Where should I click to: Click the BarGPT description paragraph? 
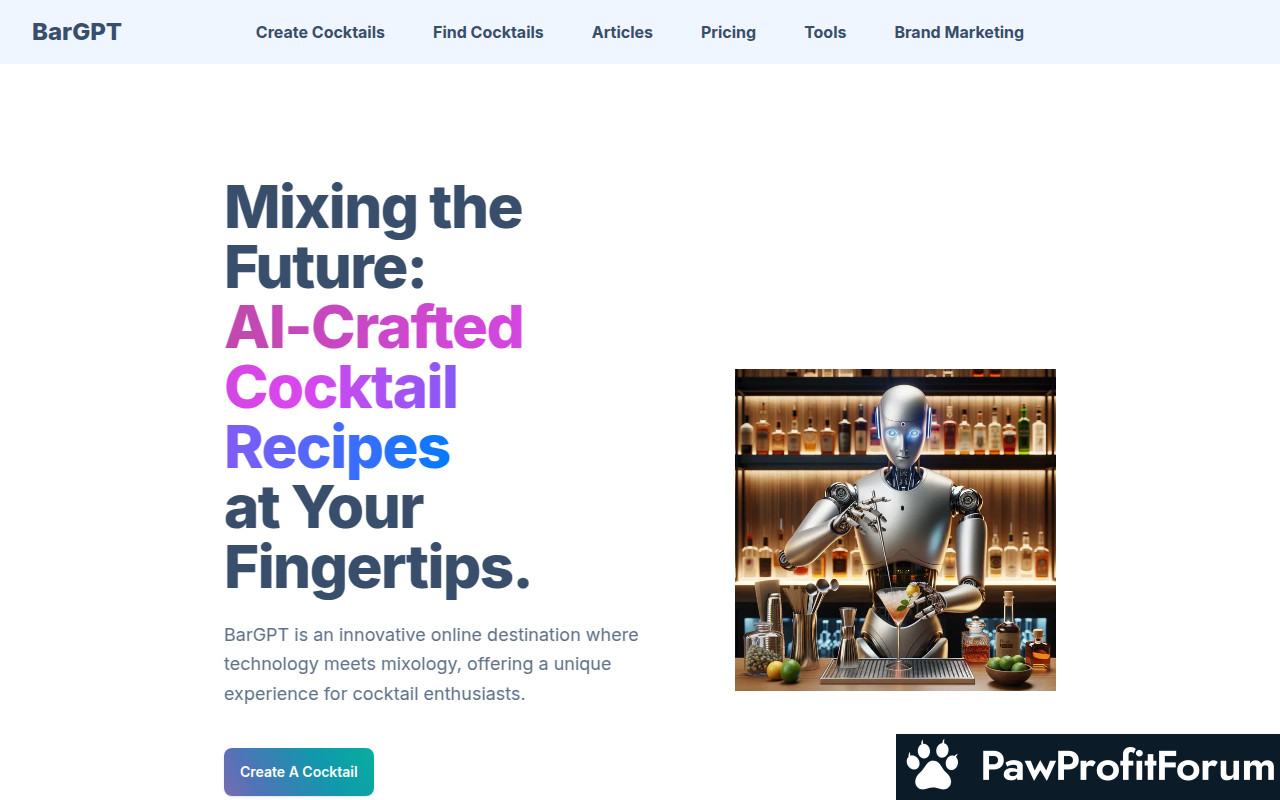point(431,664)
